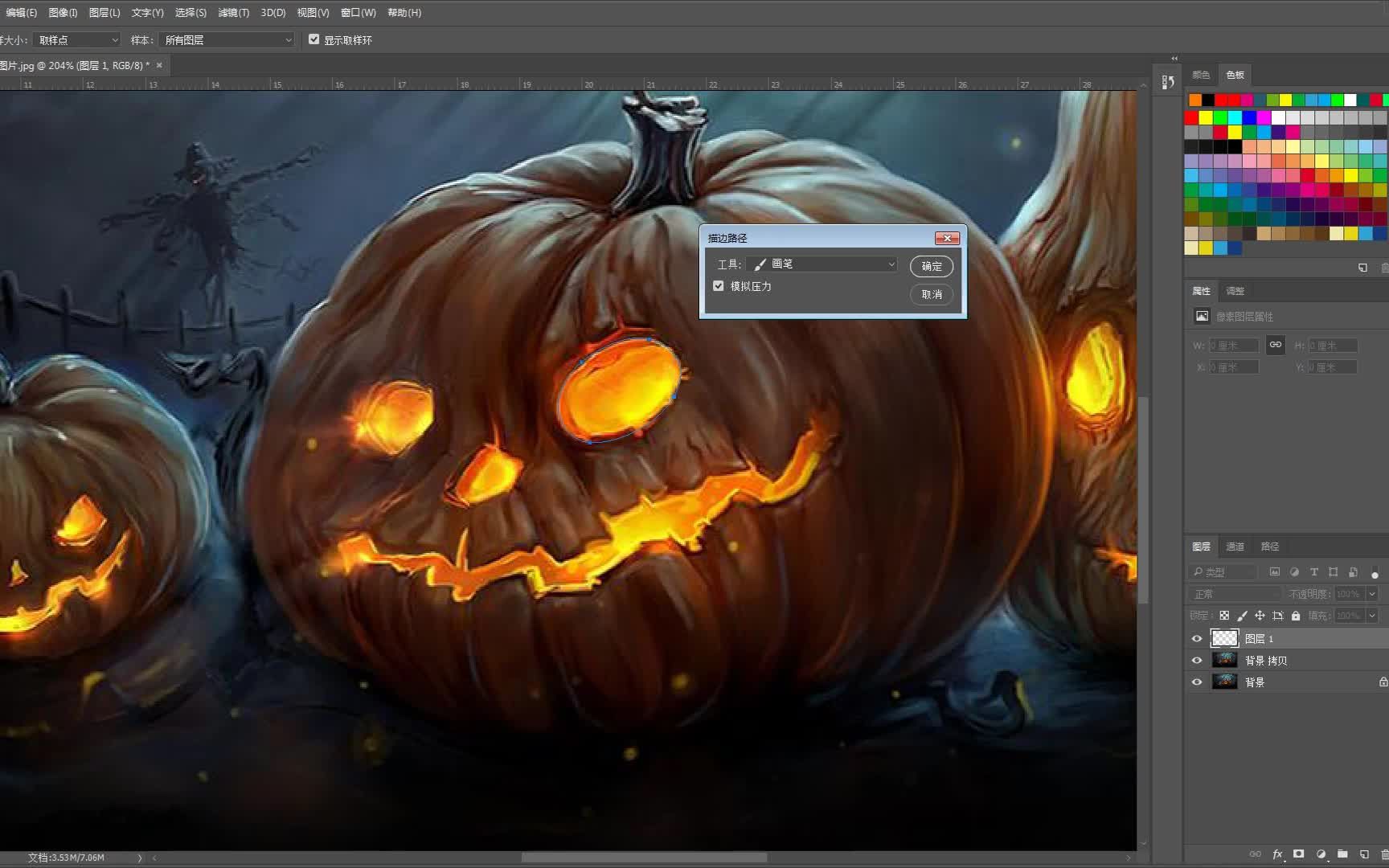Open the 窗口(W) menu
The height and width of the screenshot is (868, 1389).
coord(358,13)
